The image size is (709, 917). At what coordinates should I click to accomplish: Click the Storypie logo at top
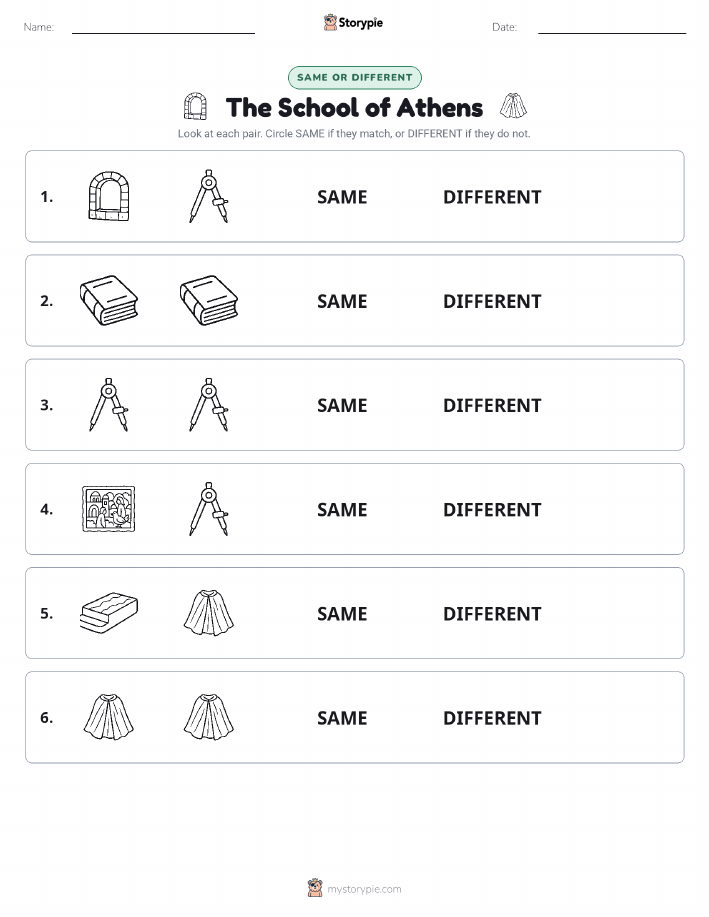[x=353, y=23]
